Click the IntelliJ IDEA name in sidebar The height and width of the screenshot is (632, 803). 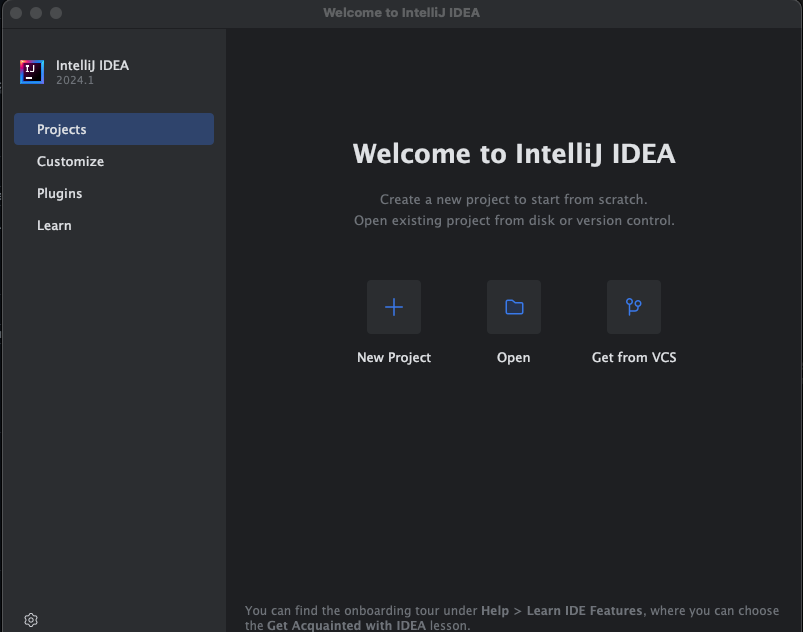(x=92, y=66)
